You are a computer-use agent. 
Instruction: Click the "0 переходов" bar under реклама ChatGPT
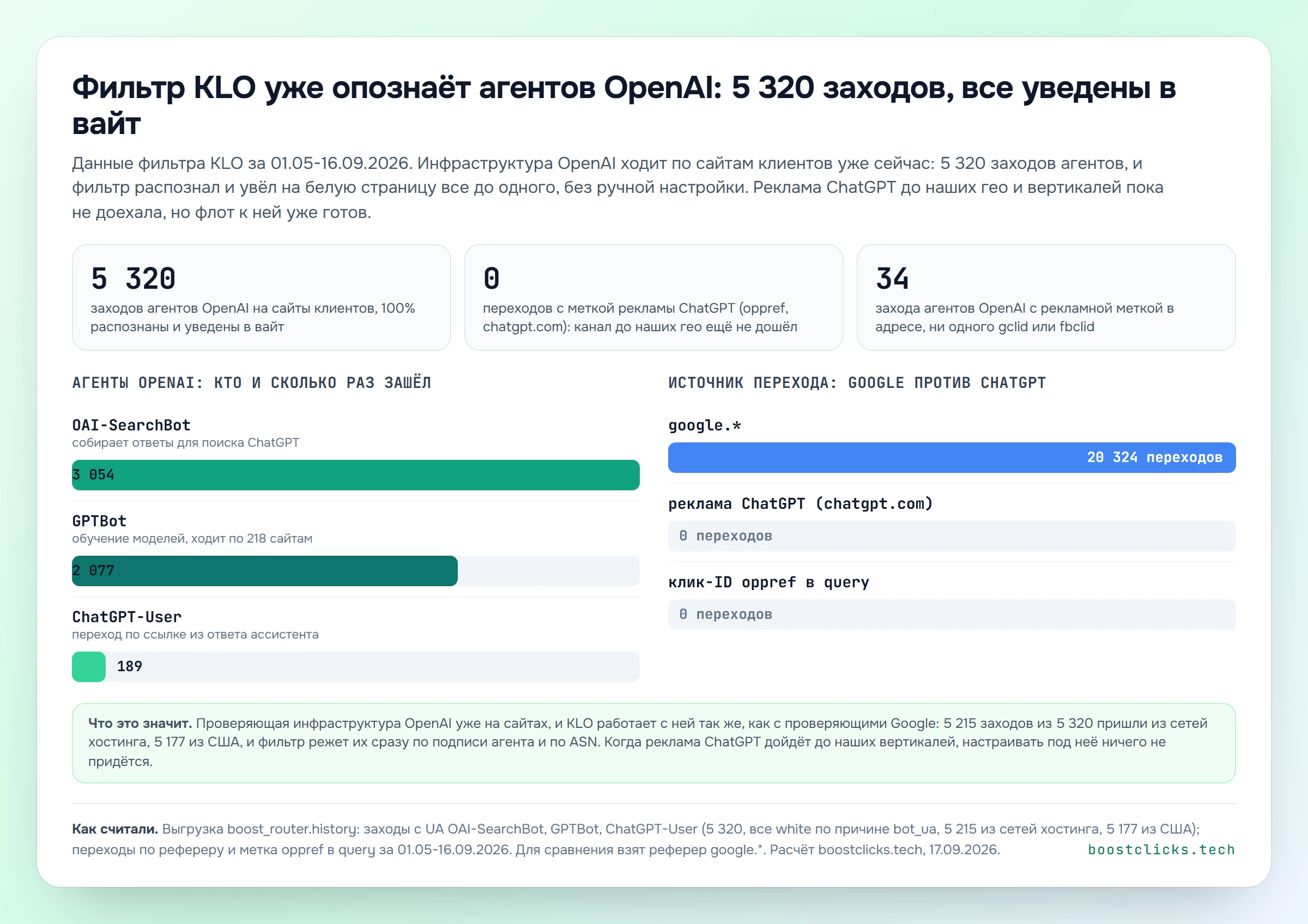pyautogui.click(x=952, y=536)
